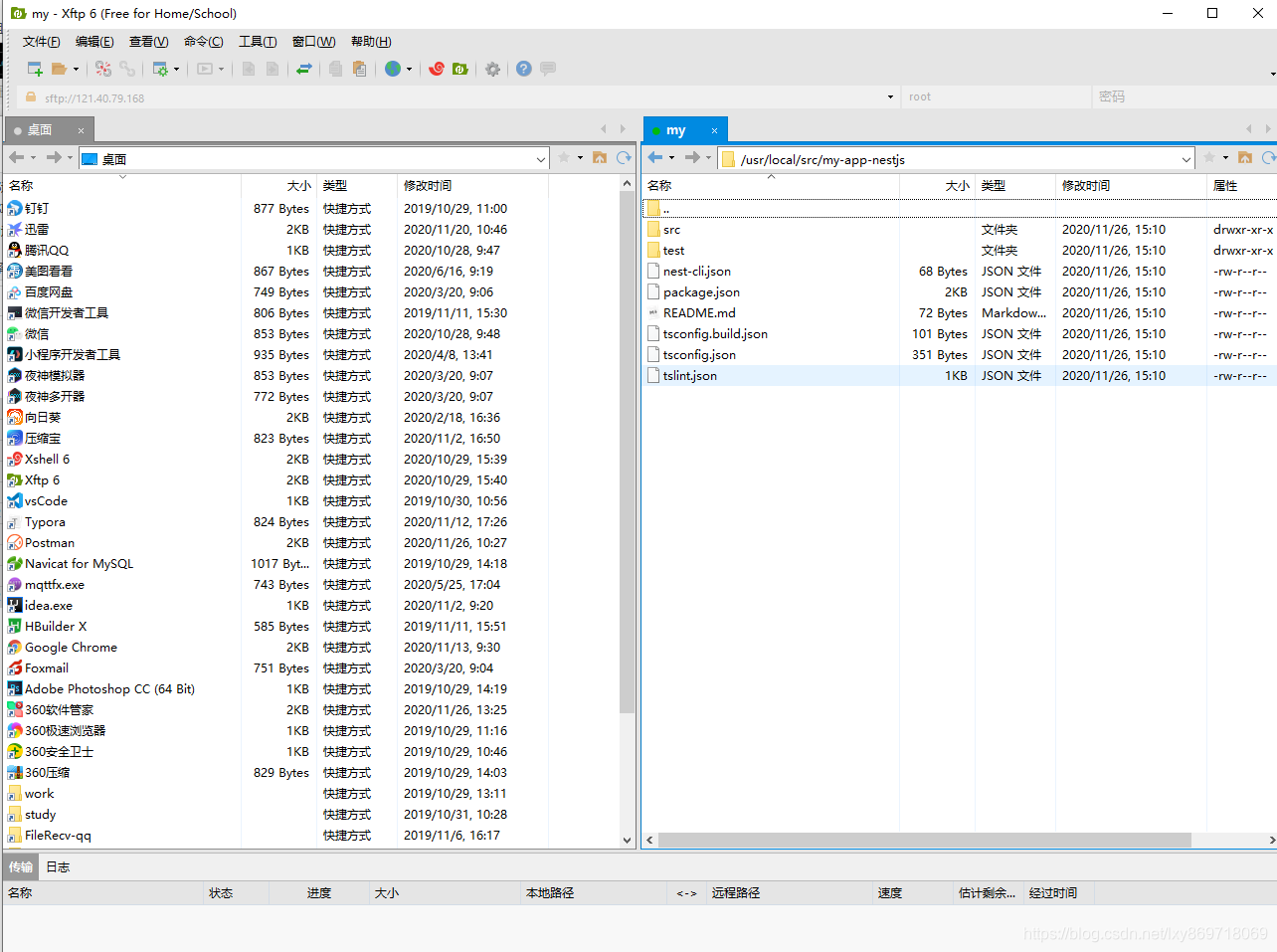Open Help with the question mark icon

coord(524,69)
